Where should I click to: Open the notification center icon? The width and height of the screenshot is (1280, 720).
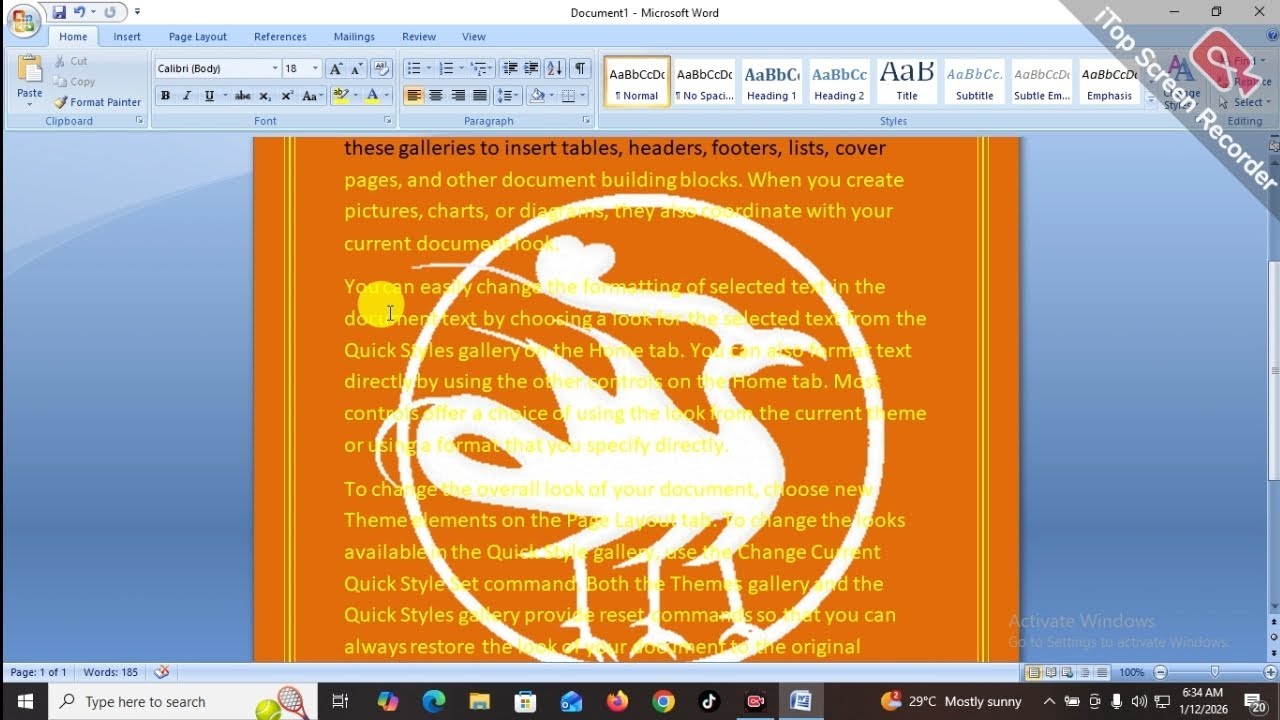coord(1255,701)
